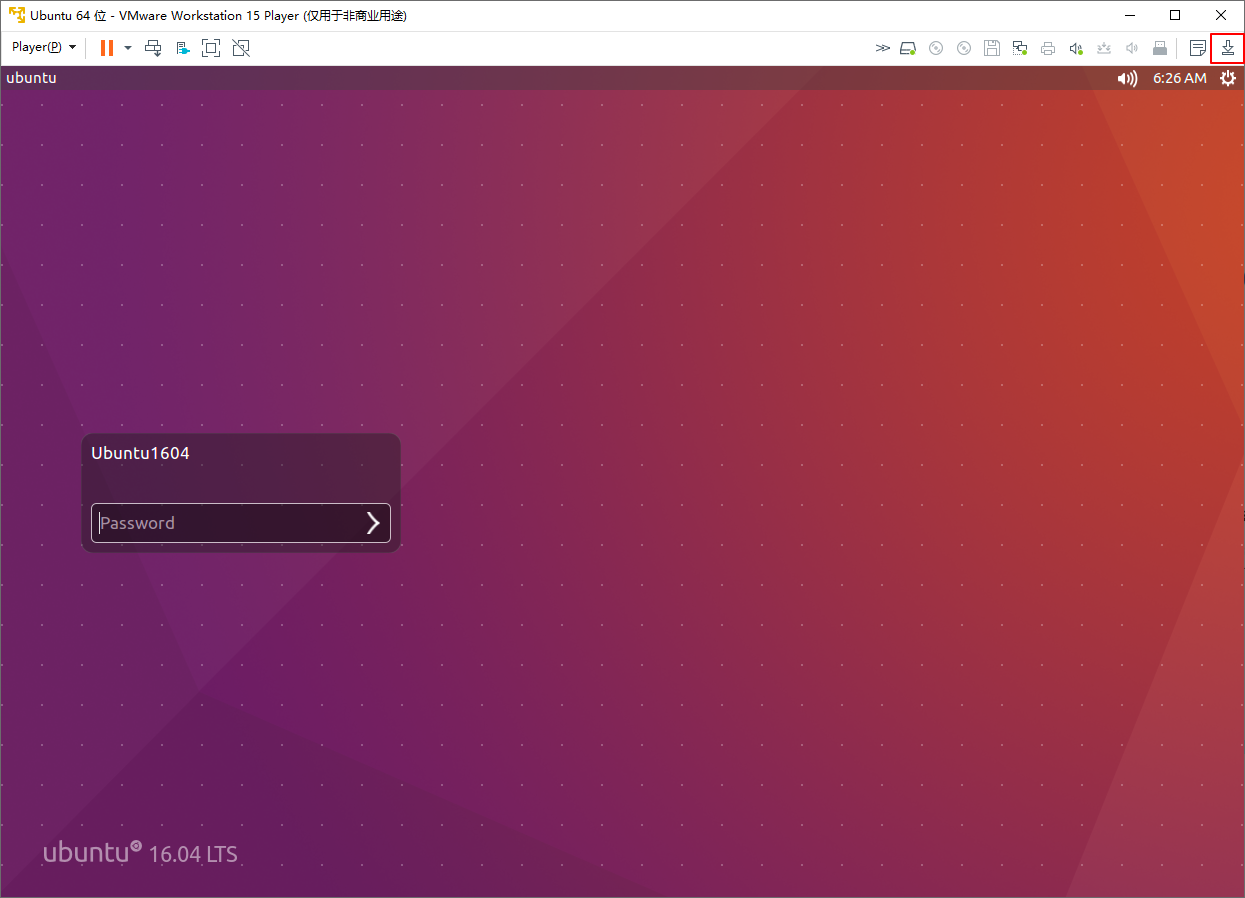Open Ubuntu sound volume indicator

[1128, 78]
